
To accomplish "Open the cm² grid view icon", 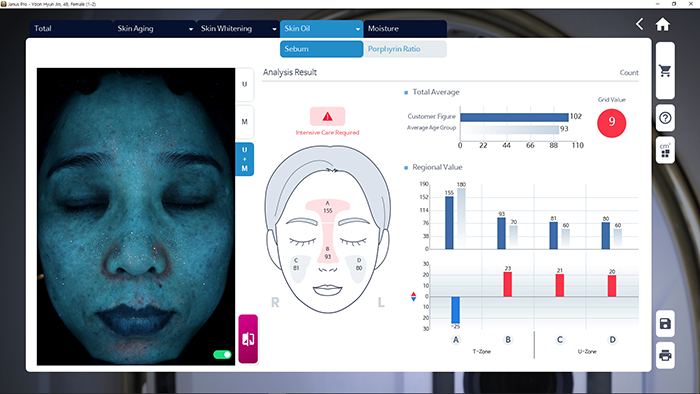I will [665, 150].
